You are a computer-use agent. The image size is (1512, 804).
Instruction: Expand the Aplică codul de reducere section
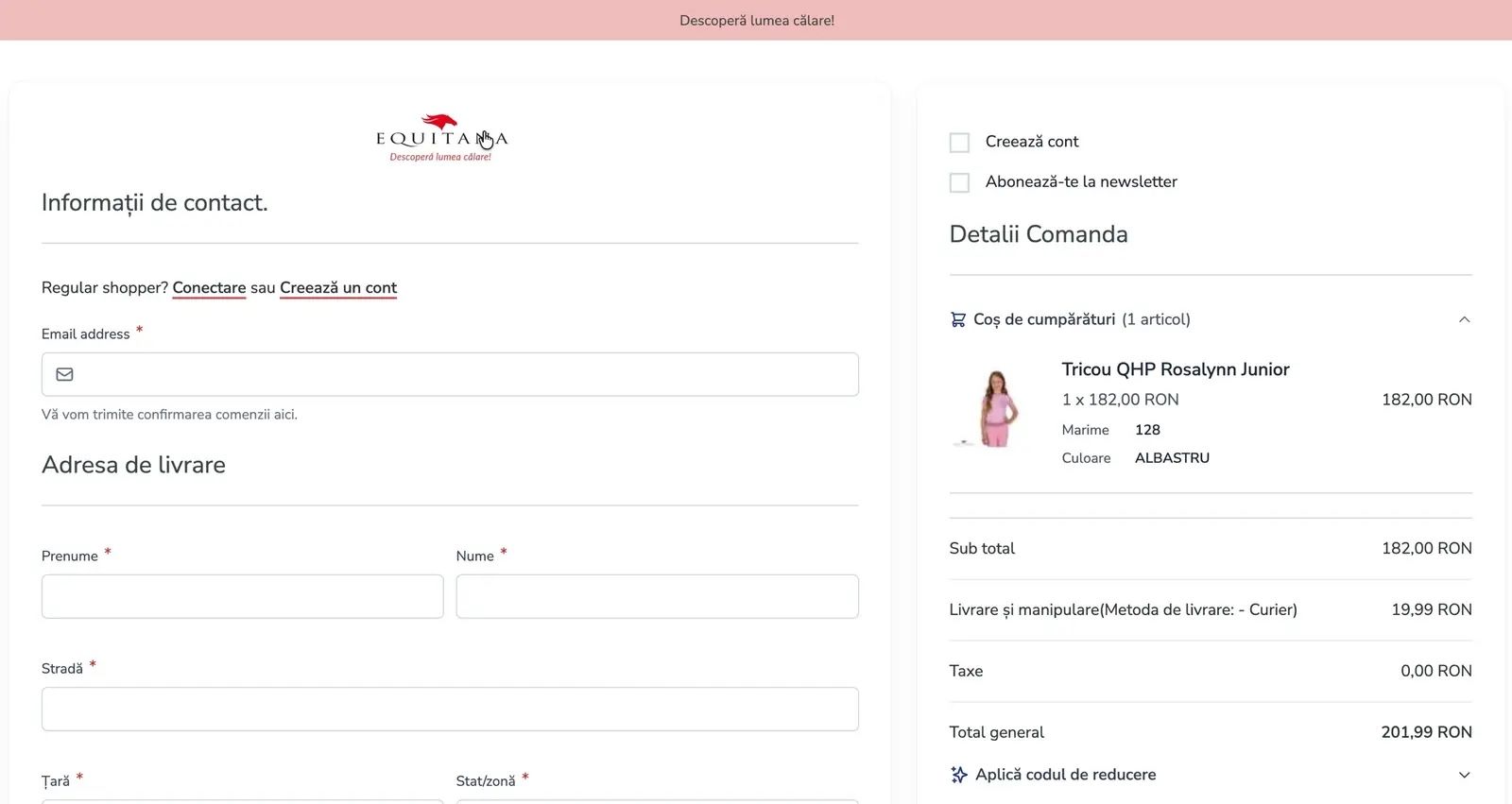(1464, 775)
